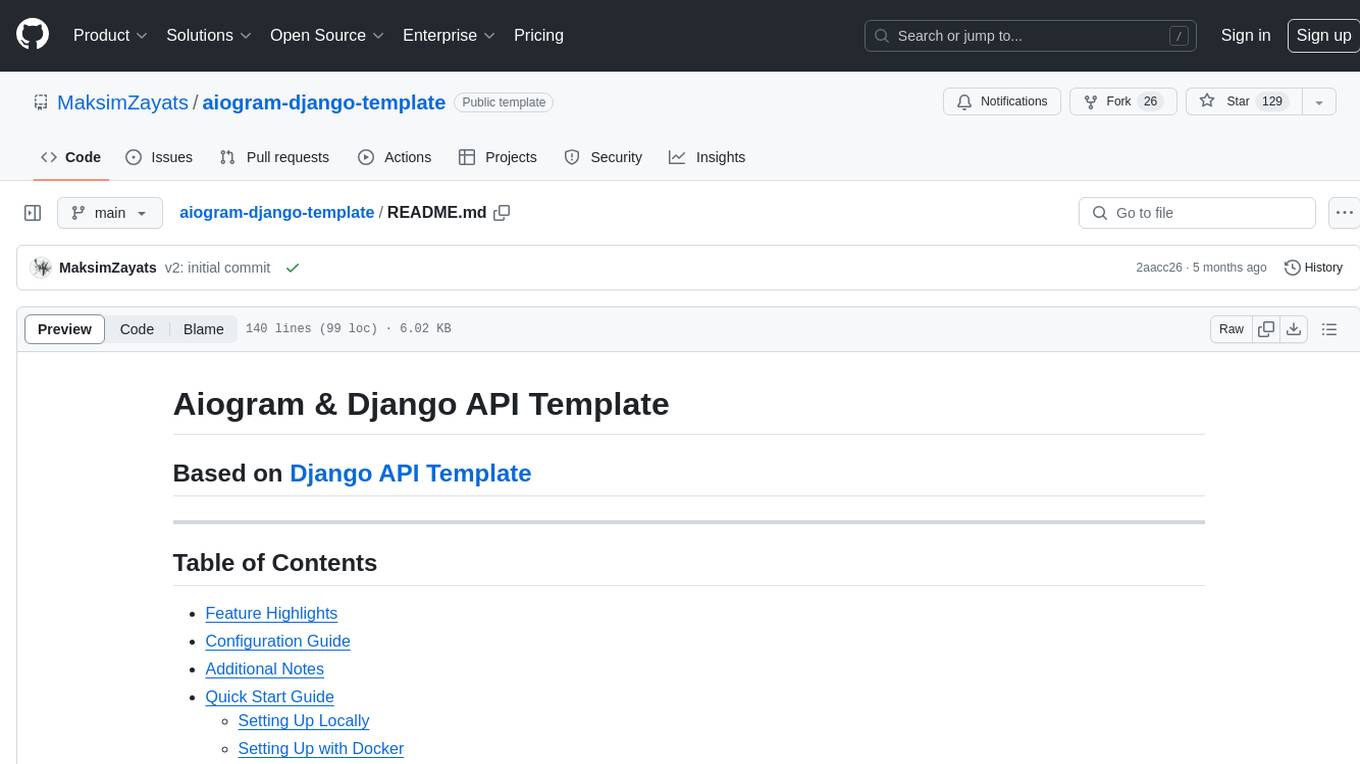1360x764 pixels.
Task: Open the main branch selector
Action: [x=110, y=213]
